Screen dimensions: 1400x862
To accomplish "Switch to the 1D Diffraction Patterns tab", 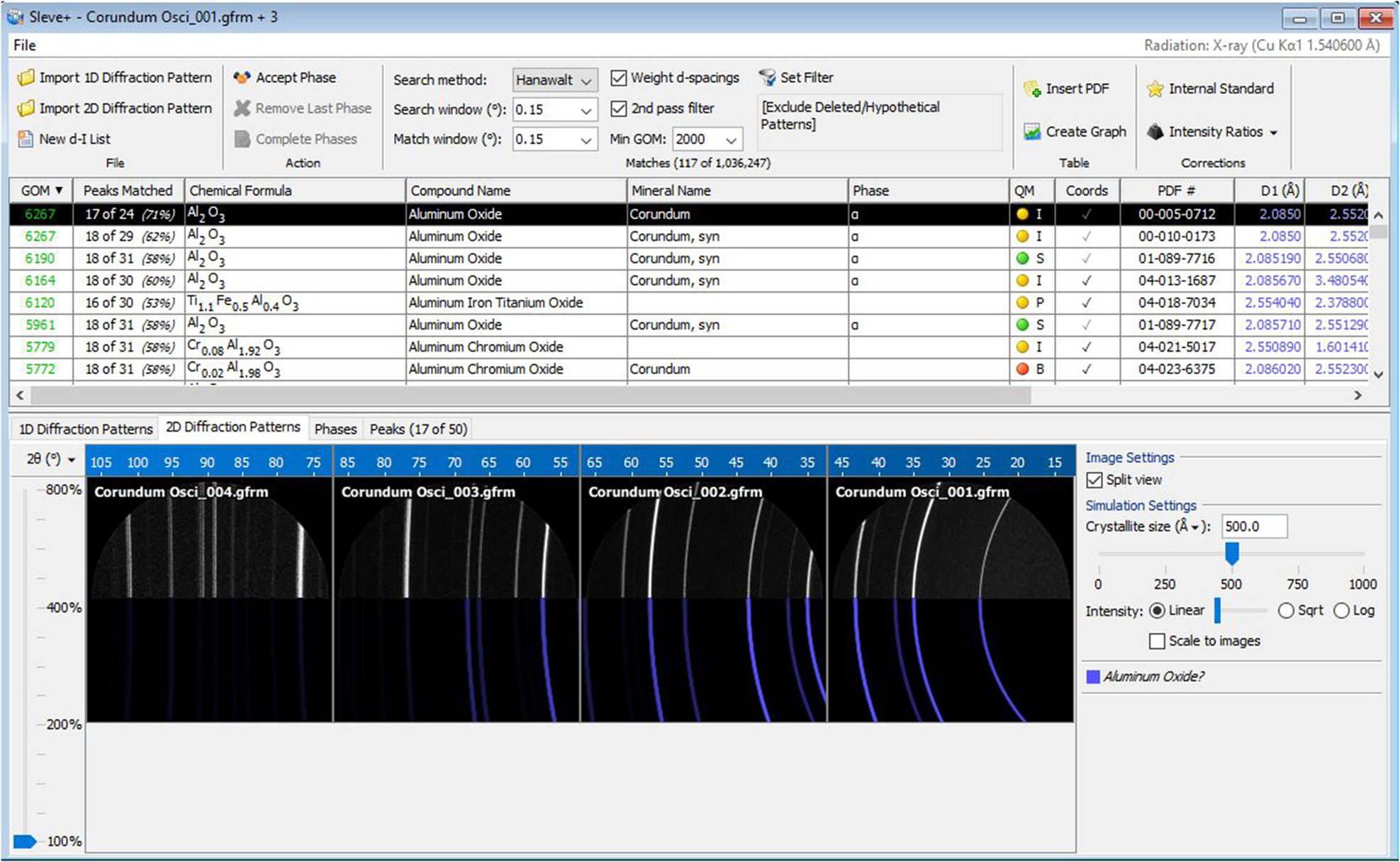I will point(85,430).
